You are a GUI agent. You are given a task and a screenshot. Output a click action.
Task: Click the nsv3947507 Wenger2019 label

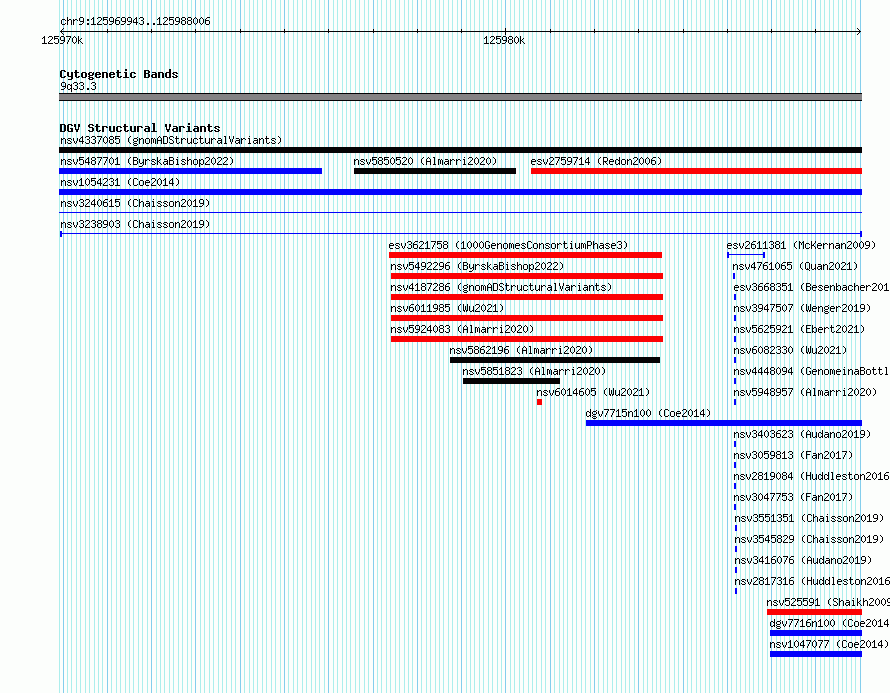tap(802, 308)
